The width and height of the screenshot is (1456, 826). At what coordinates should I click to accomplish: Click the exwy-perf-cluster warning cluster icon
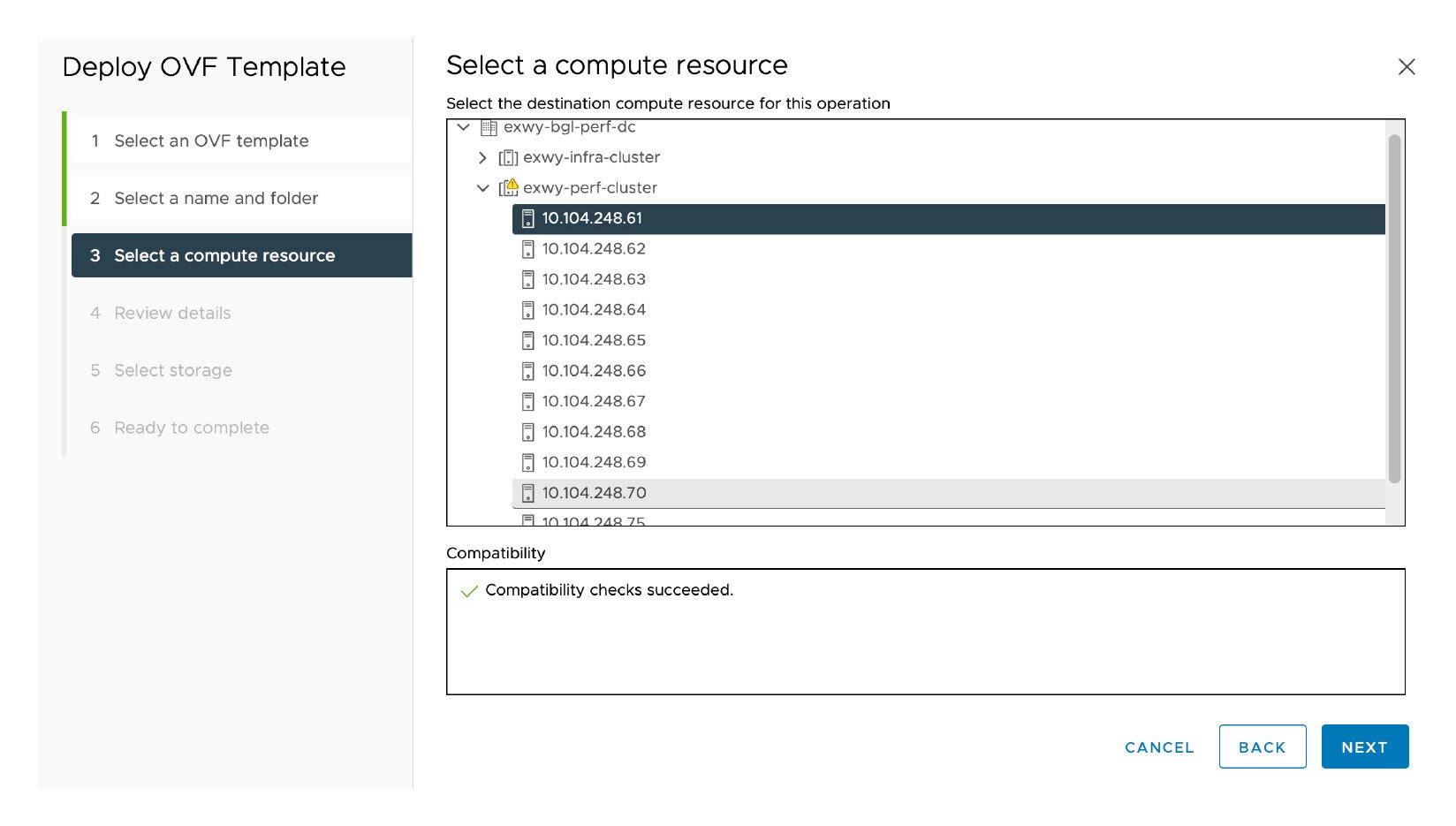tap(508, 188)
